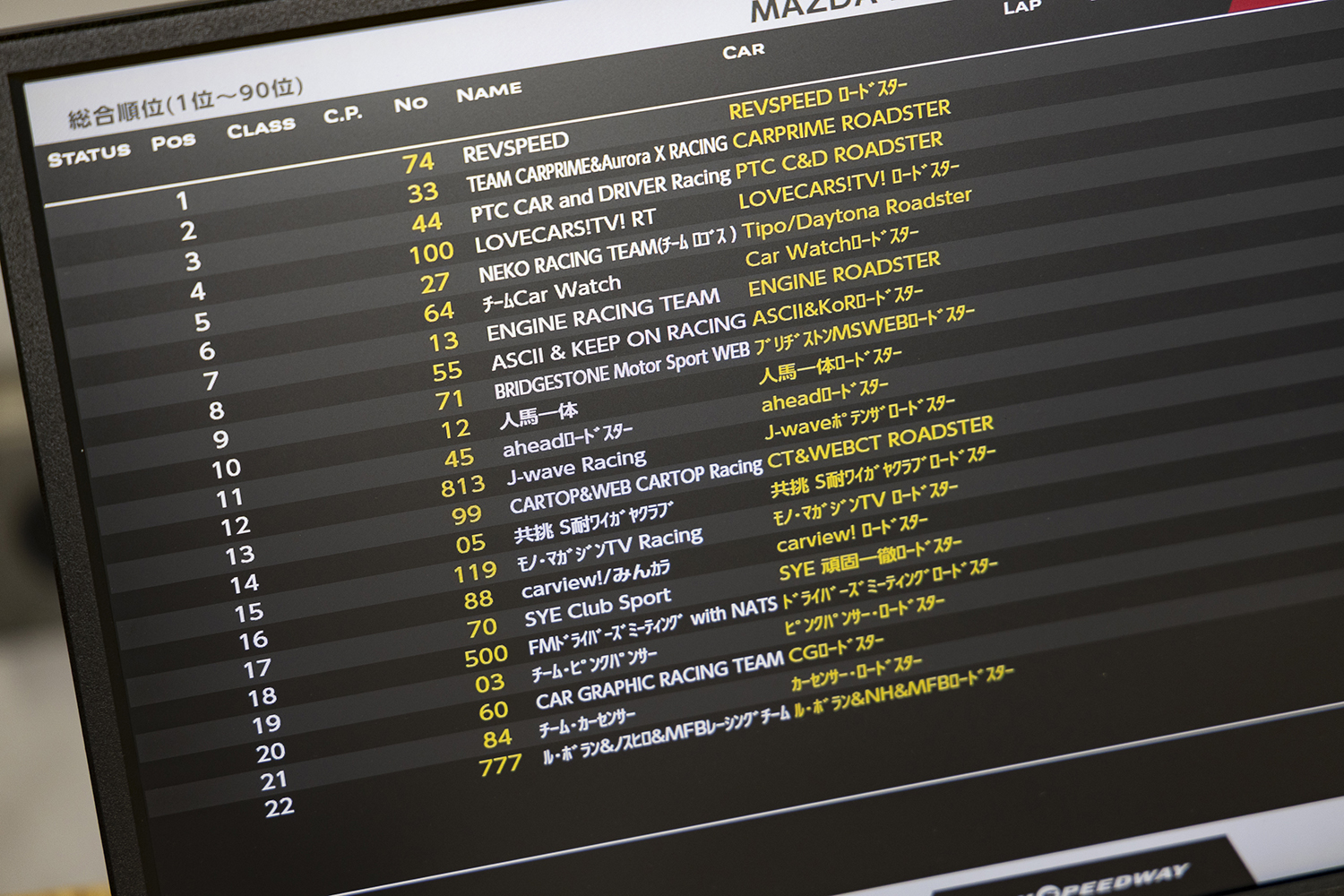Click the CLASS column header

(x=261, y=128)
